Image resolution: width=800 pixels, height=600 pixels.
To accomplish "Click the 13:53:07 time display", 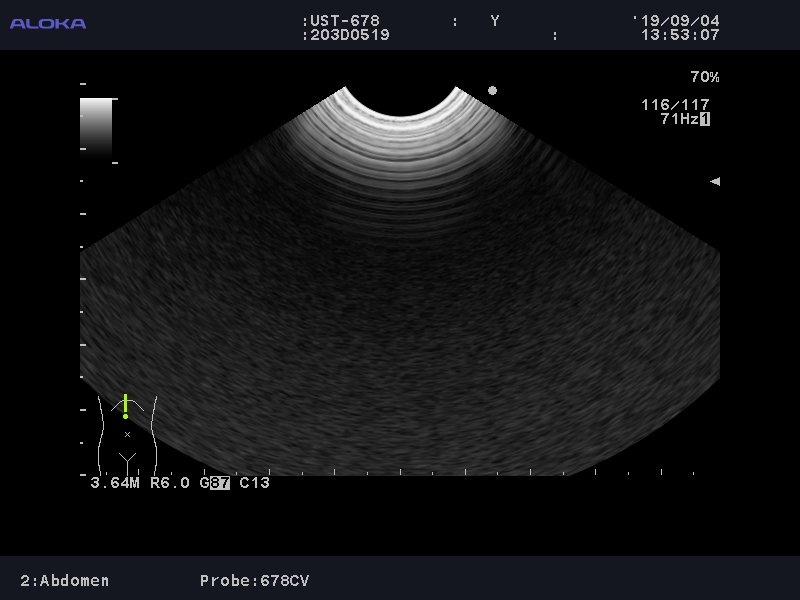I will [680, 35].
